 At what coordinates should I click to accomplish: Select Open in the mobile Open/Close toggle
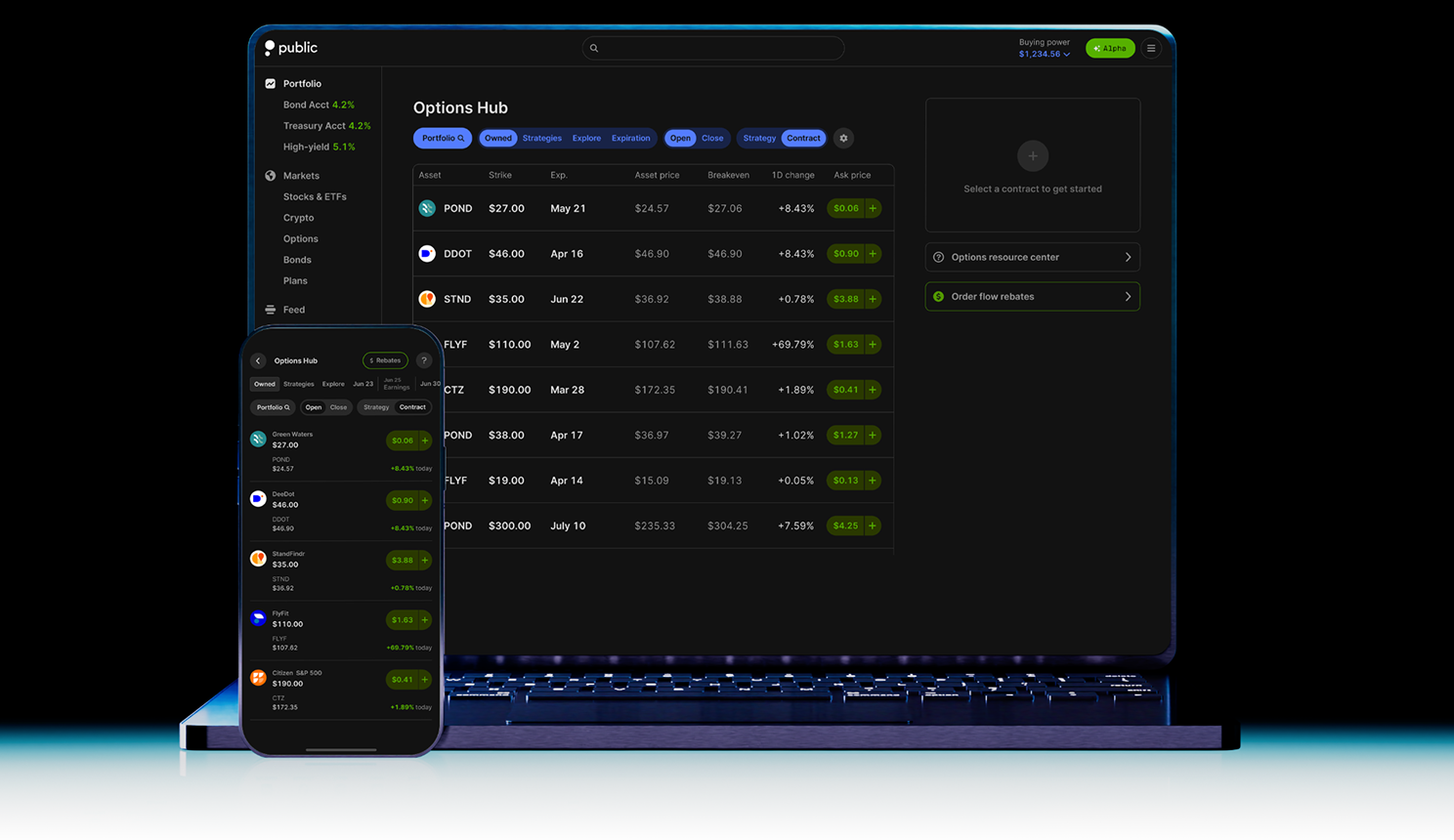point(313,407)
